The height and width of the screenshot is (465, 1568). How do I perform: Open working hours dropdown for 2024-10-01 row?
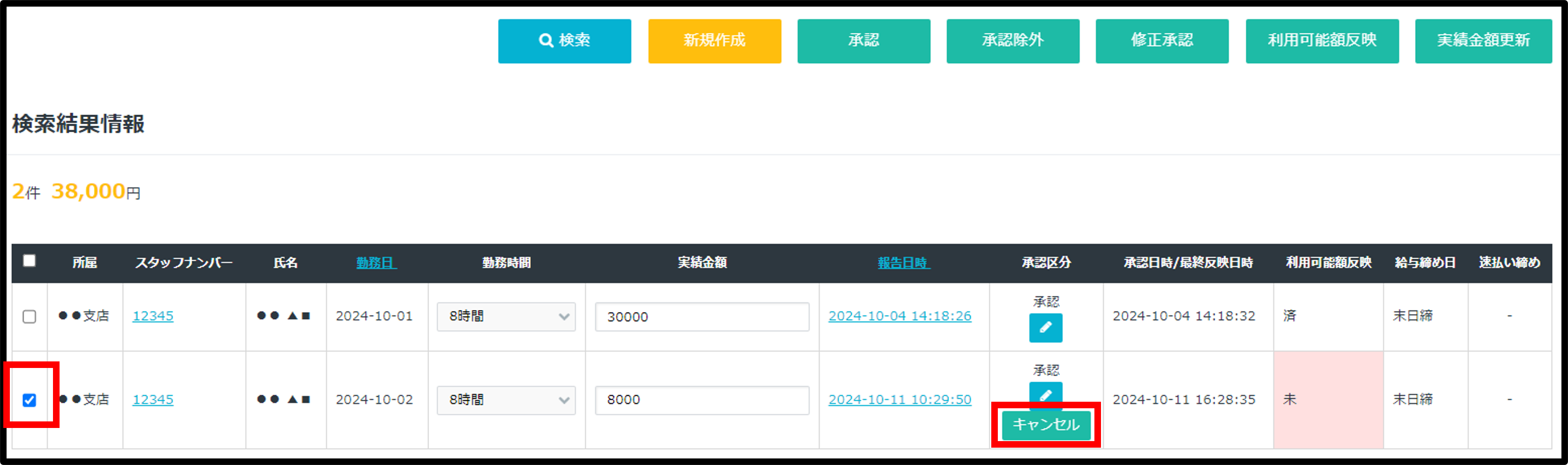click(506, 316)
